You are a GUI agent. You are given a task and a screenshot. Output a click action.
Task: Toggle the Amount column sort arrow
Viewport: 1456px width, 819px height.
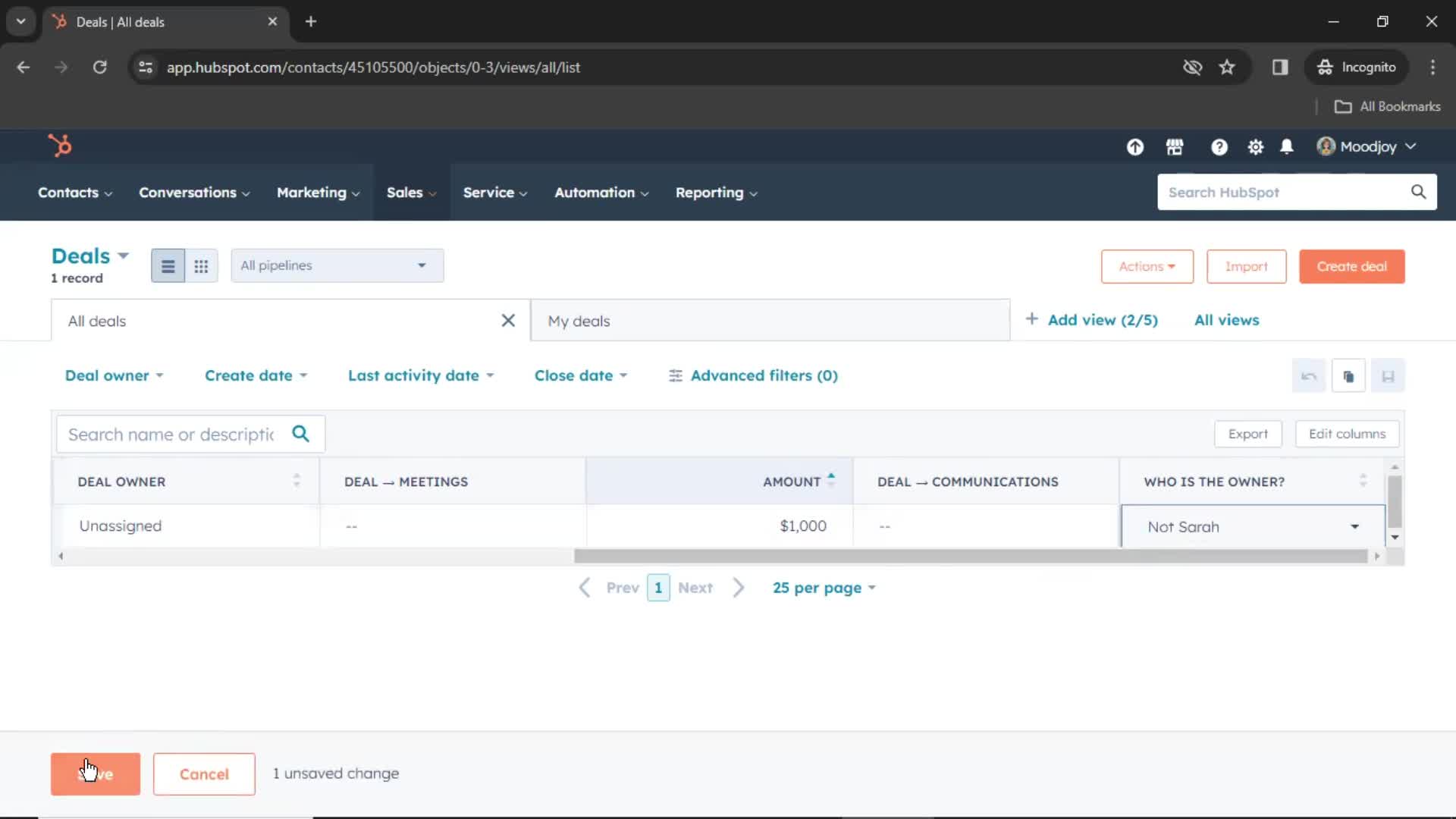click(x=831, y=479)
